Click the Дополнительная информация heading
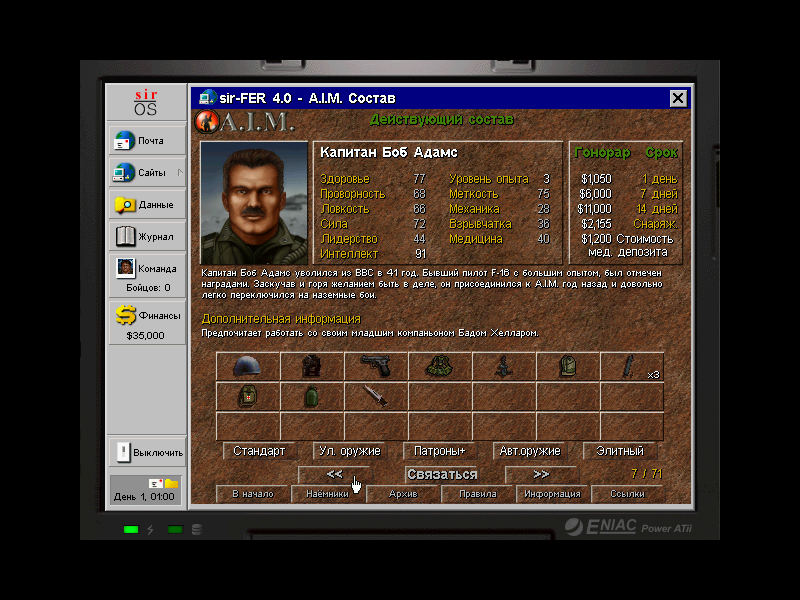Image resolution: width=800 pixels, height=600 pixels. coord(281,319)
